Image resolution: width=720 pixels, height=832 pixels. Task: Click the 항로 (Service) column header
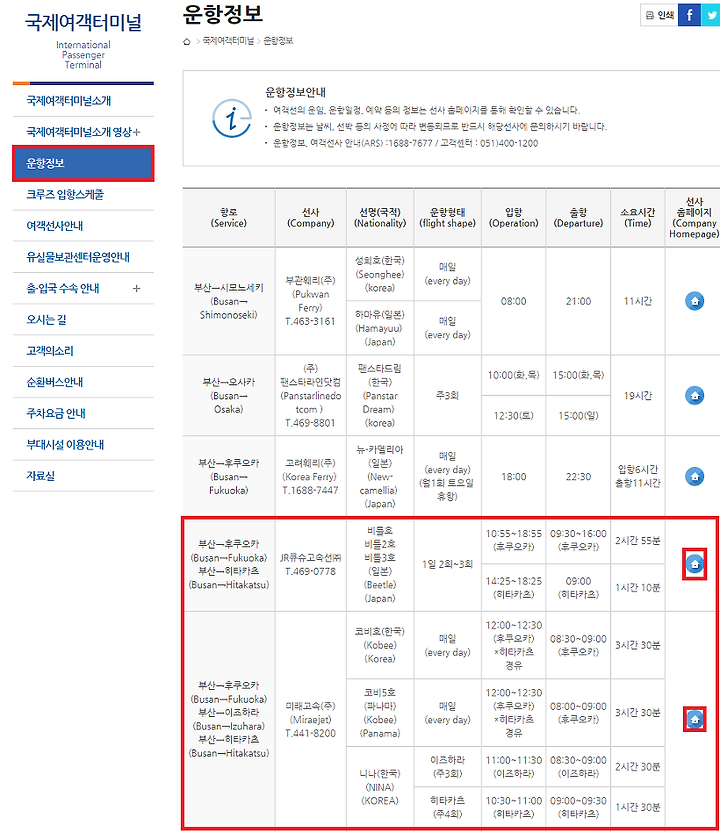click(x=229, y=218)
